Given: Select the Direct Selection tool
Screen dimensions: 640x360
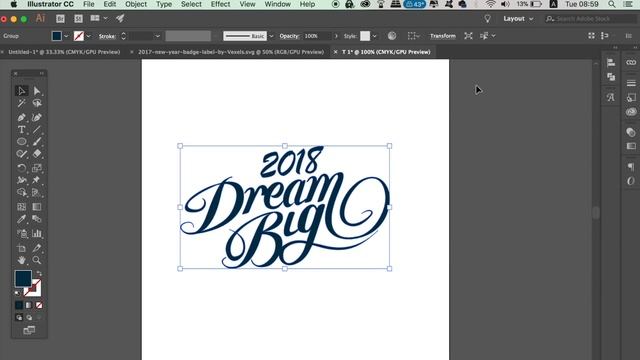Looking at the screenshot, I should (x=37, y=91).
